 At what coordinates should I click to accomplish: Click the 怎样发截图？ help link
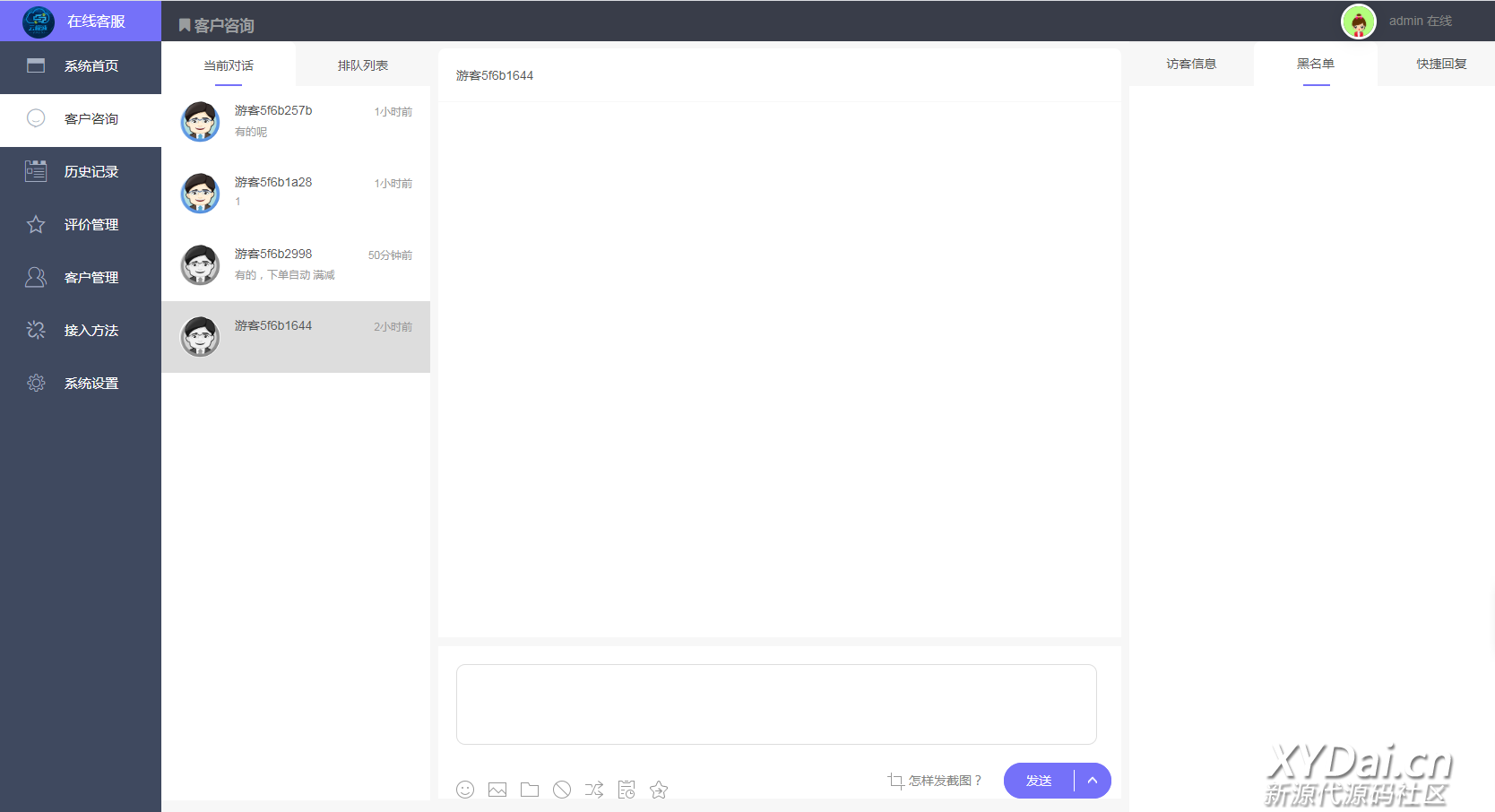point(946,781)
